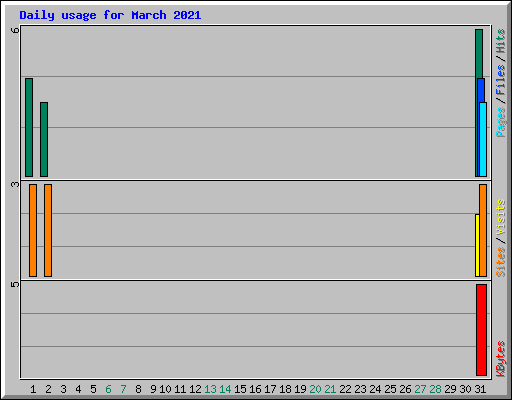Click the orange Sites bar for day 2

tap(48, 230)
